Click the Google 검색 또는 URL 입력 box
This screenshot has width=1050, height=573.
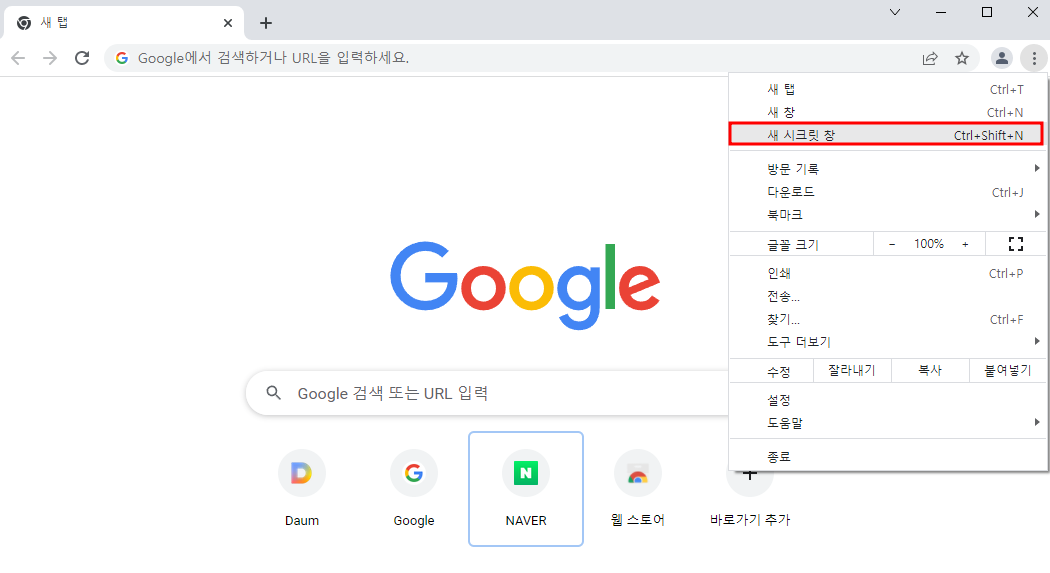point(489,393)
